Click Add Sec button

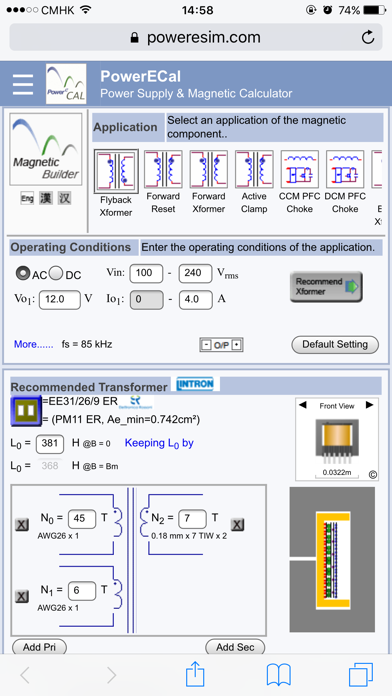[235, 647]
